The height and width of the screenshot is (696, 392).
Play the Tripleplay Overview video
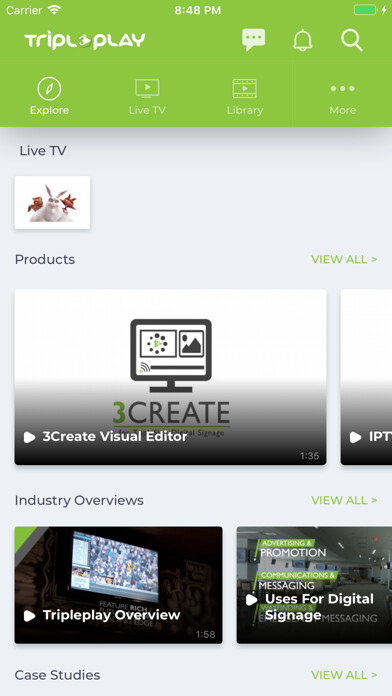[119, 585]
